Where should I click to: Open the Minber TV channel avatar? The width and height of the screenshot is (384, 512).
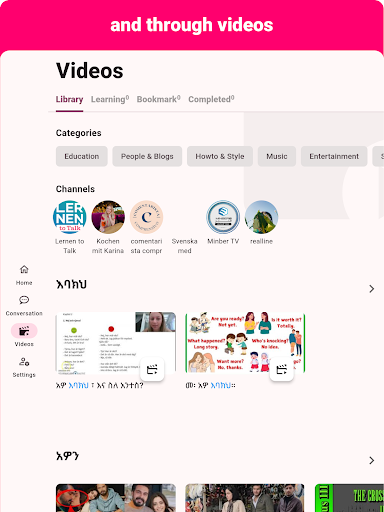(x=223, y=217)
